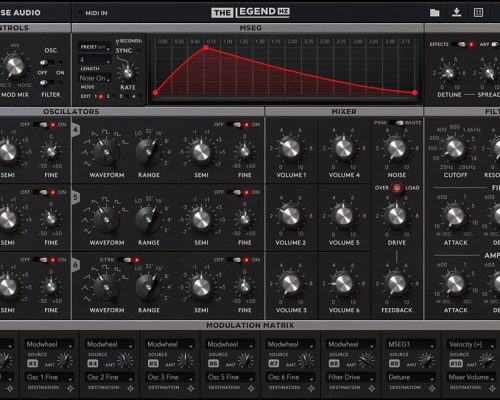Click the save preset download icon
Screen dimensions: 500x400
[456, 12]
